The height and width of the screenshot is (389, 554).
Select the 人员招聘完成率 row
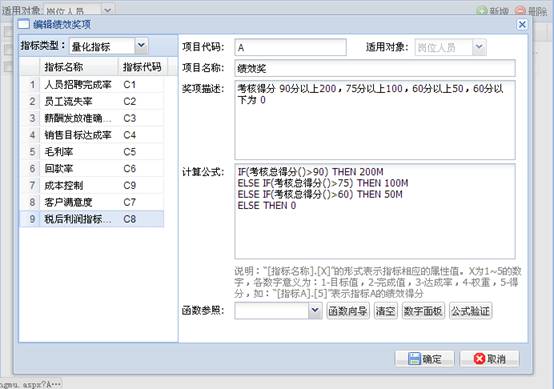pos(92,85)
